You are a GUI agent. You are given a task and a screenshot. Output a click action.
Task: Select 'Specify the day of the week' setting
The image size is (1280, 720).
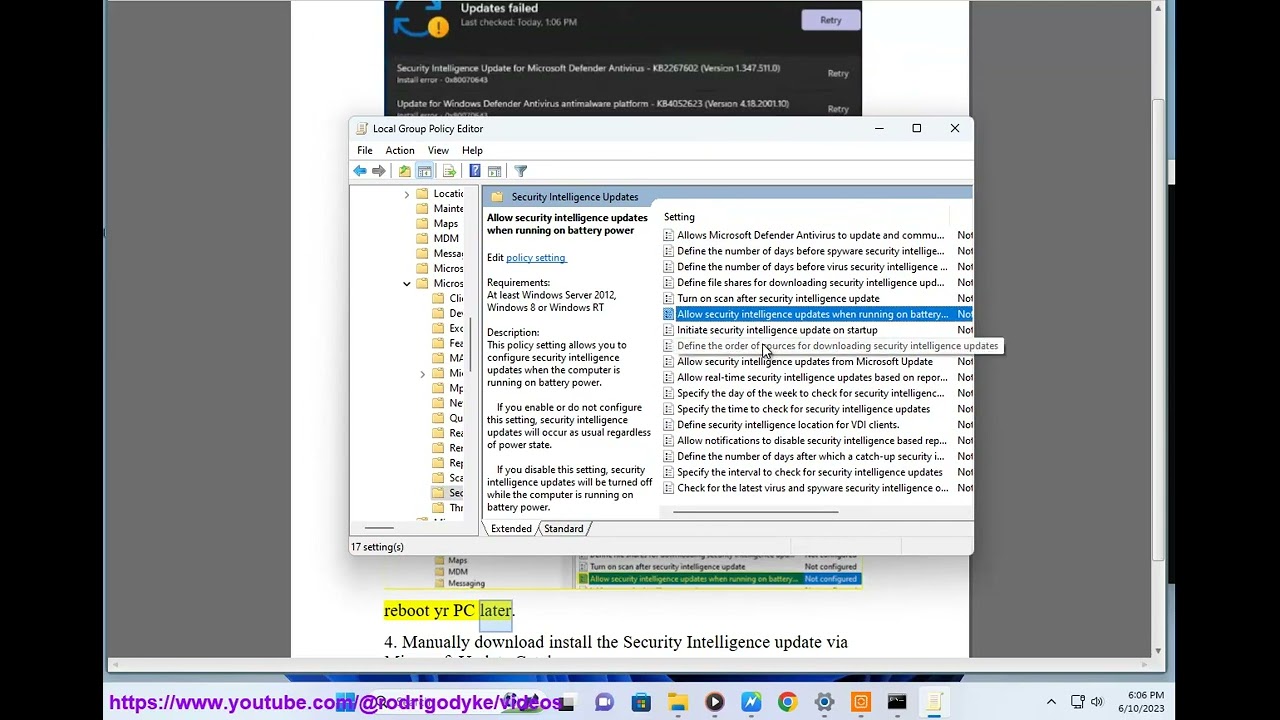(x=810, y=394)
